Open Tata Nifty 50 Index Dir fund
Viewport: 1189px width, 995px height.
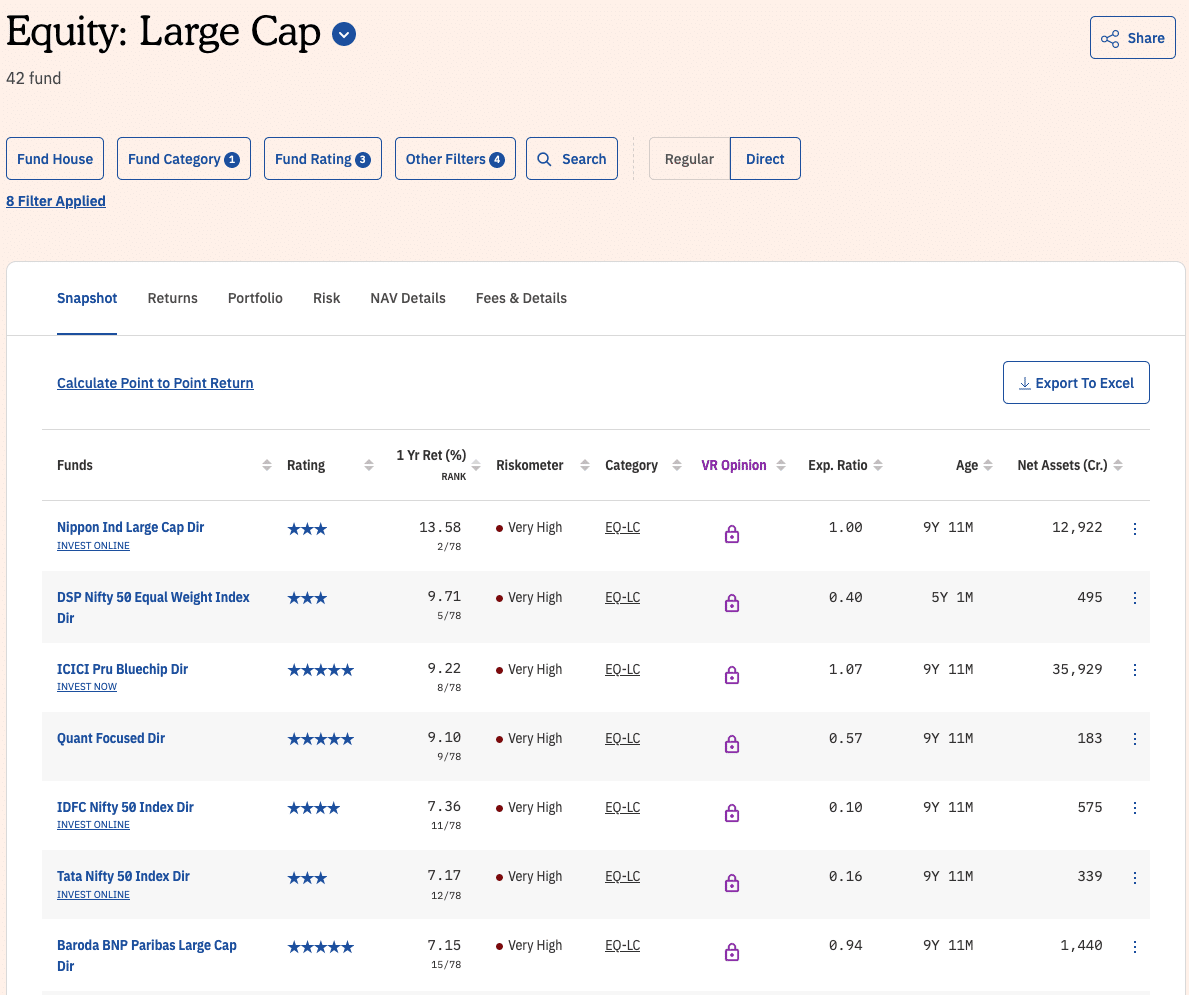pos(123,876)
